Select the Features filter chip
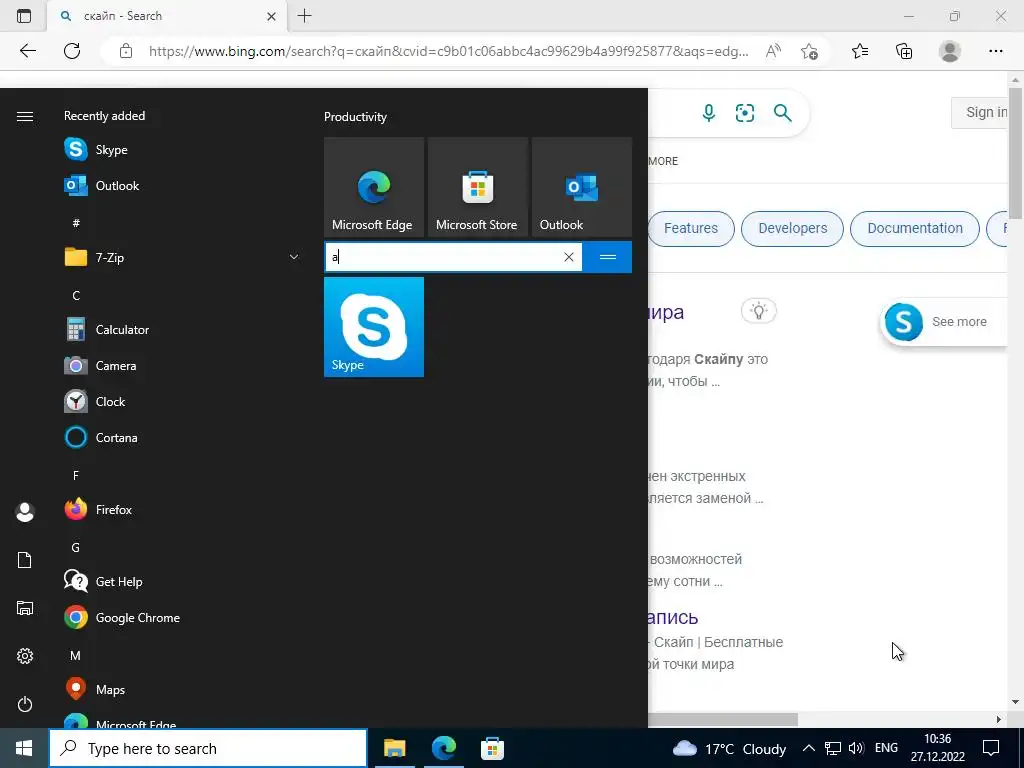Image resolution: width=1024 pixels, height=768 pixels. pos(690,229)
